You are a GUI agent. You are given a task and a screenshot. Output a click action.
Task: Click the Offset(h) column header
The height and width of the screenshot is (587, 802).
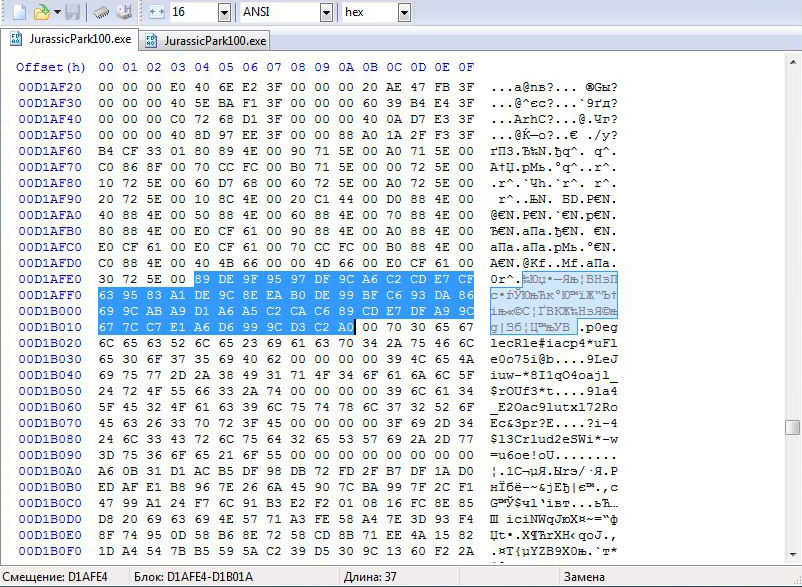pos(51,67)
